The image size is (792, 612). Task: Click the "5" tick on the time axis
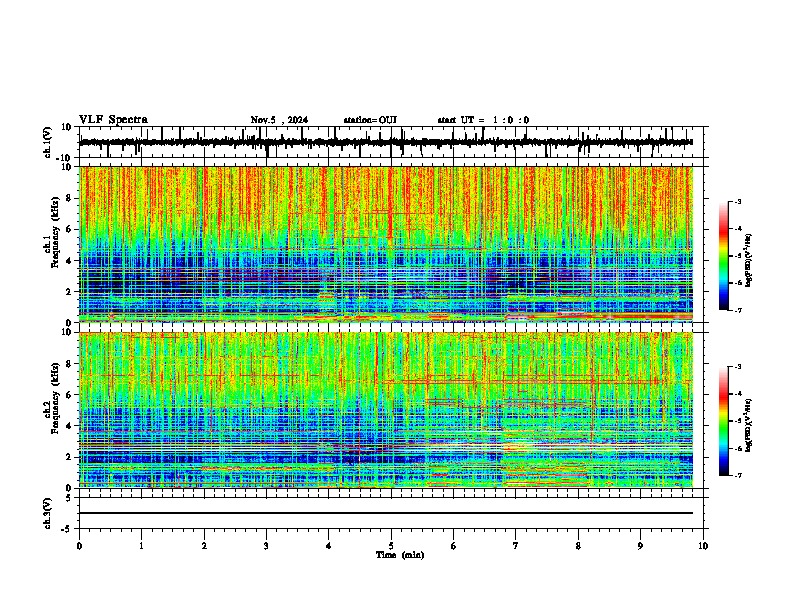coord(391,546)
